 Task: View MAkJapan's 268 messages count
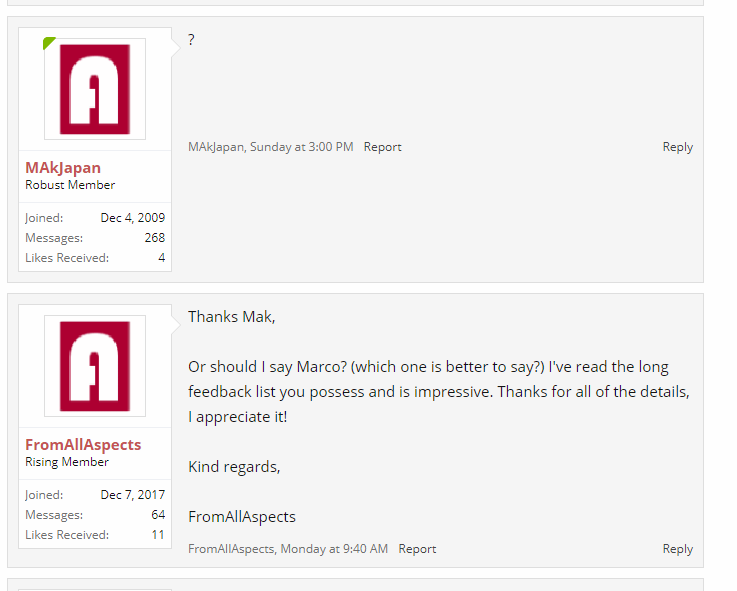(155, 238)
